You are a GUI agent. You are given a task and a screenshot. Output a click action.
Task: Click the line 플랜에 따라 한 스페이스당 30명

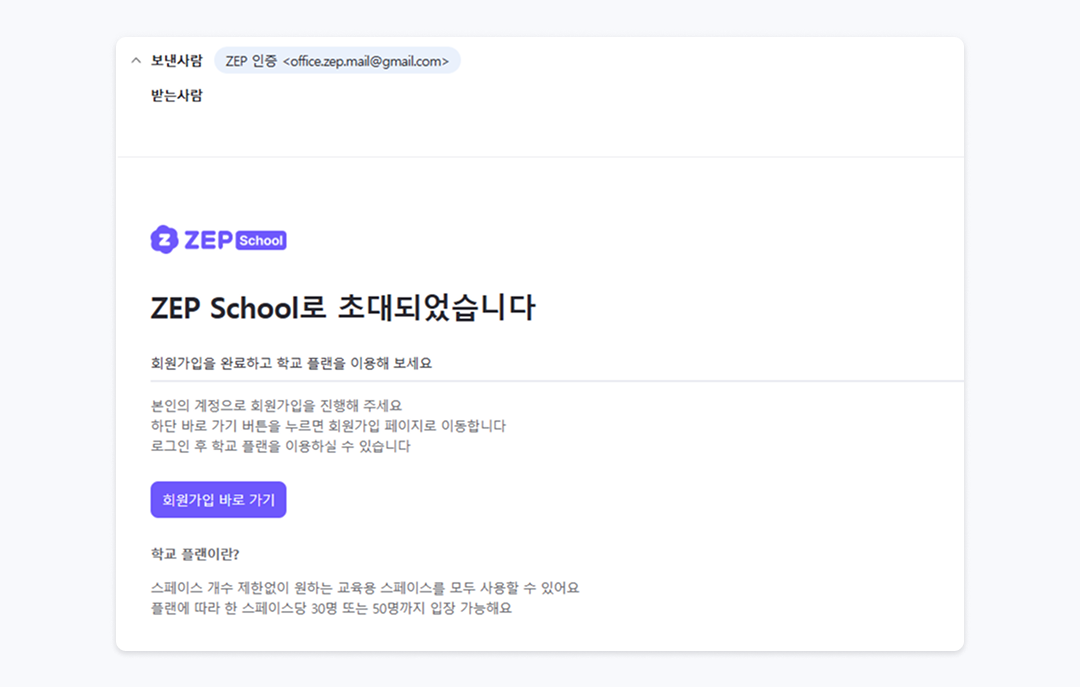tap(331, 608)
